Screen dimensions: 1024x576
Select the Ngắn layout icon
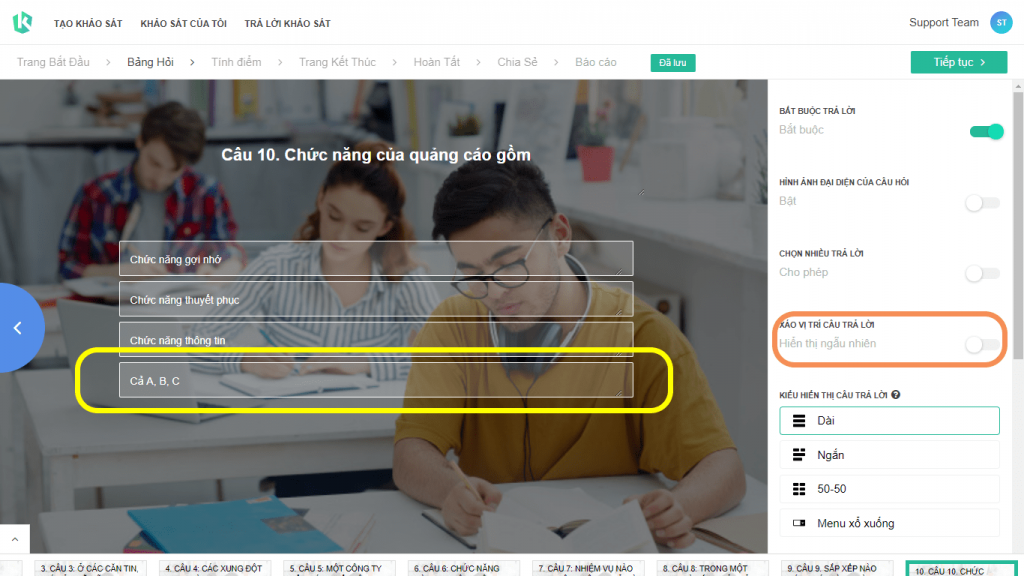799,455
